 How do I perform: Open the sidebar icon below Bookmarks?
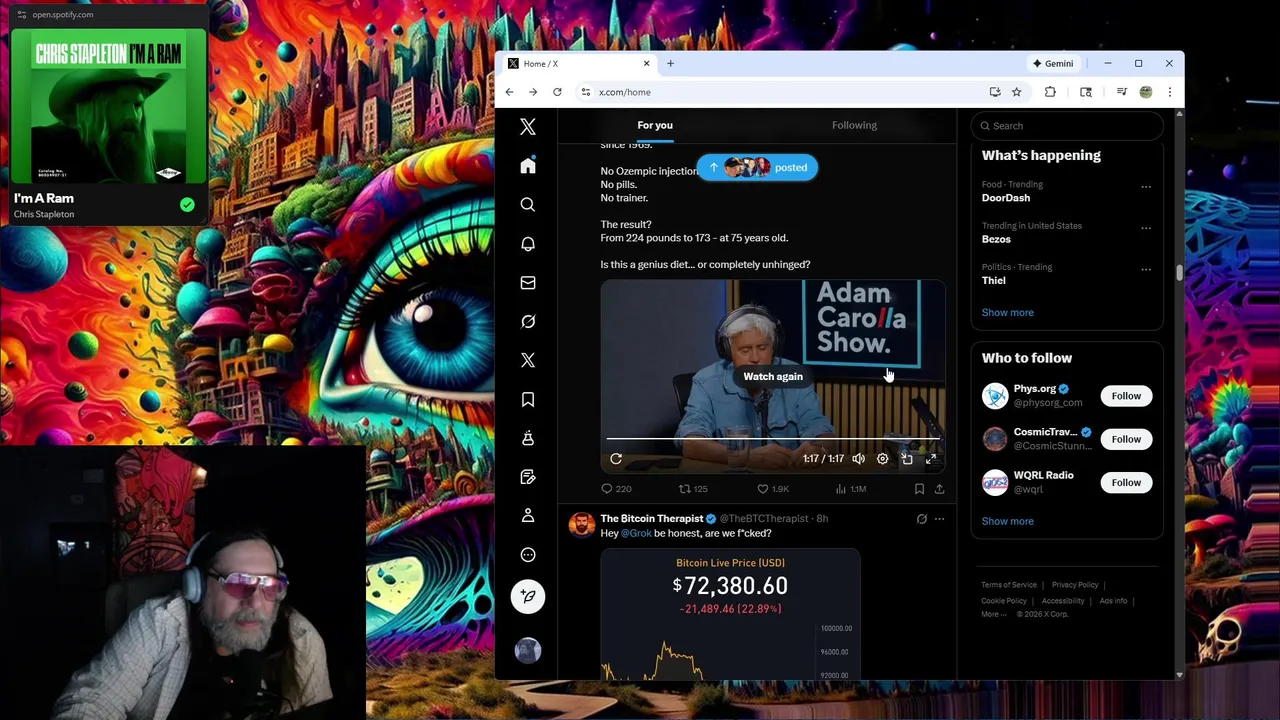[528, 438]
